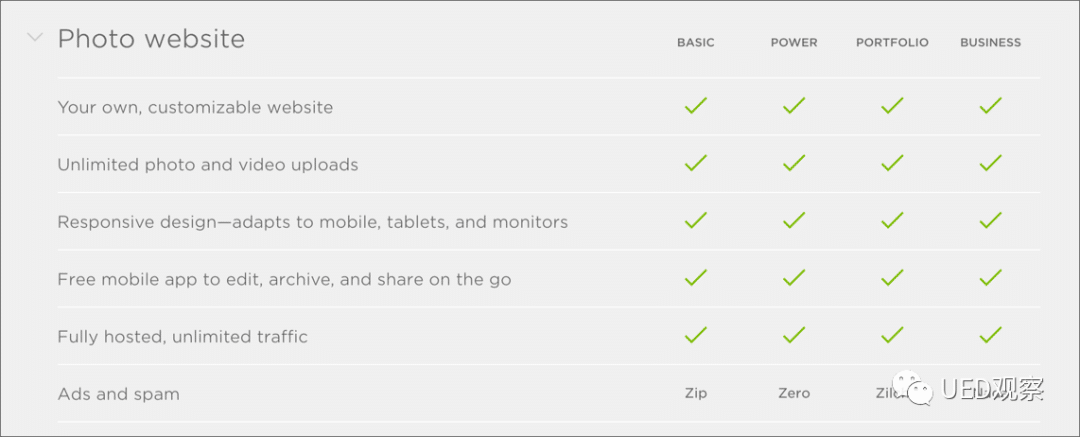This screenshot has height=437, width=1080.
Task: Click 'Your own, customizable website' row label
Action: (x=195, y=108)
